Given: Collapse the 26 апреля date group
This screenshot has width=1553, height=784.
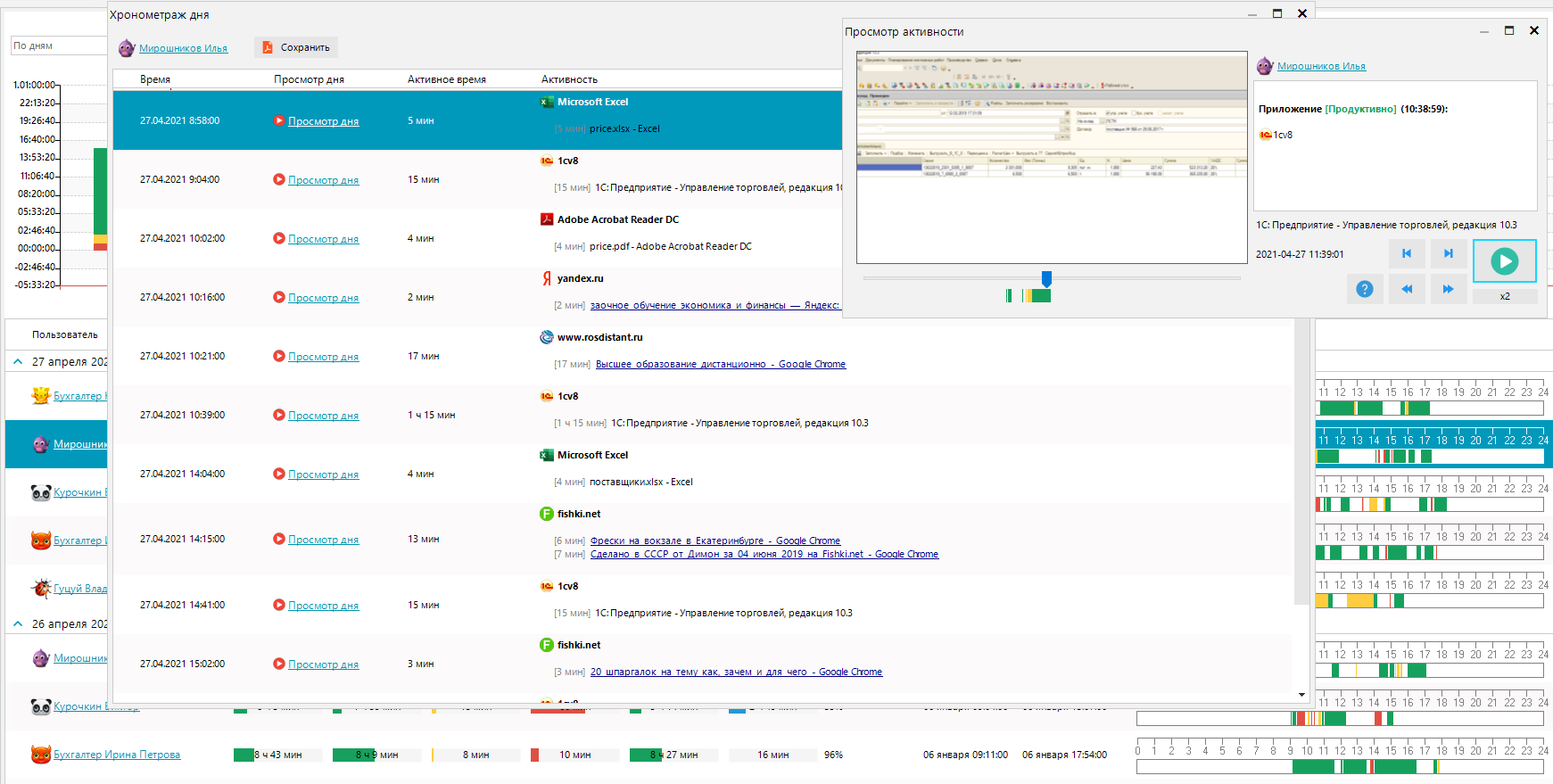Looking at the screenshot, I should point(18,623).
